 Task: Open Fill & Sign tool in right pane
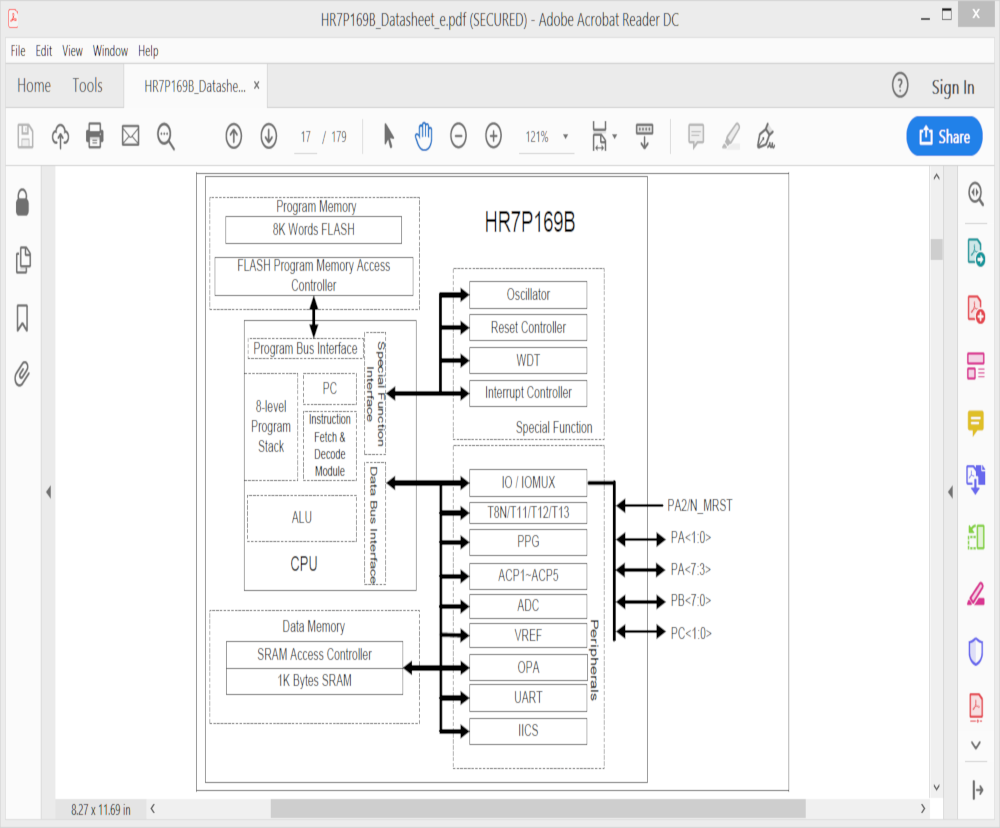tap(976, 595)
